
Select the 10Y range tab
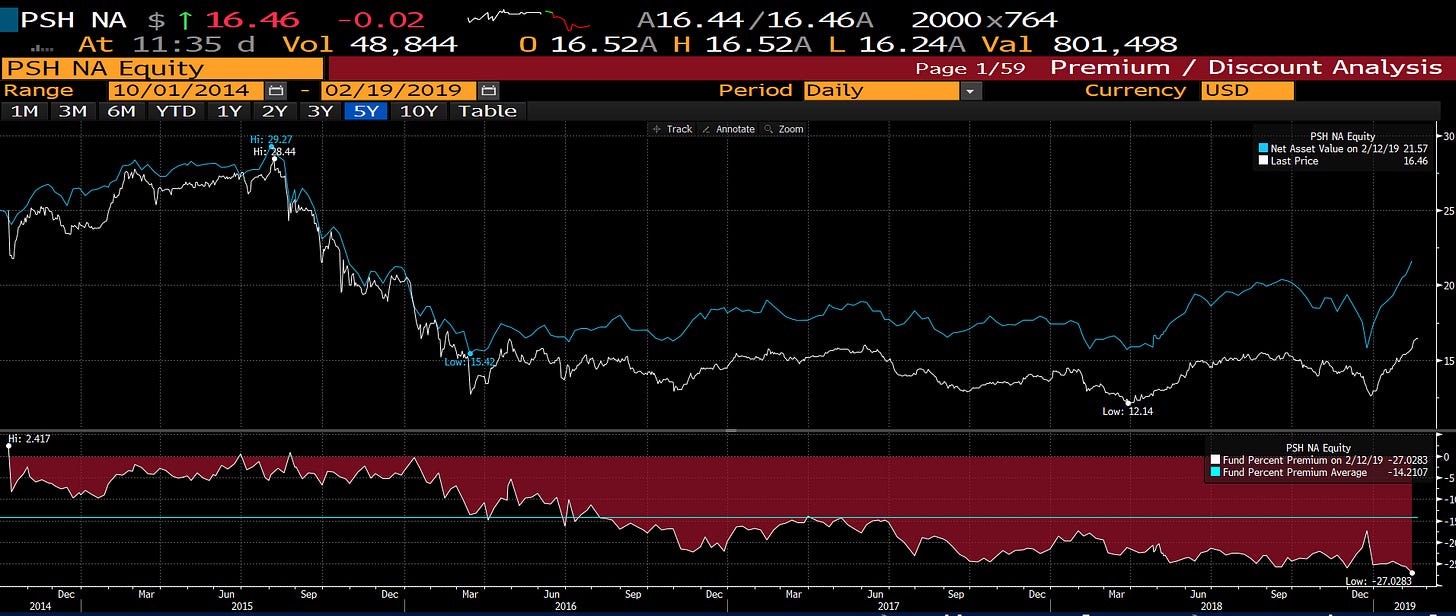click(419, 111)
